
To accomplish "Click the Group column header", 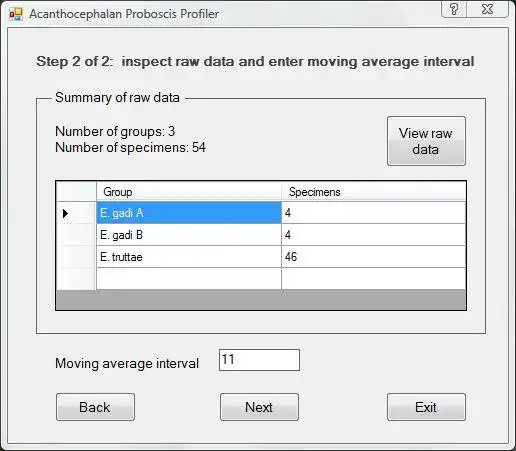I will tap(189, 192).
